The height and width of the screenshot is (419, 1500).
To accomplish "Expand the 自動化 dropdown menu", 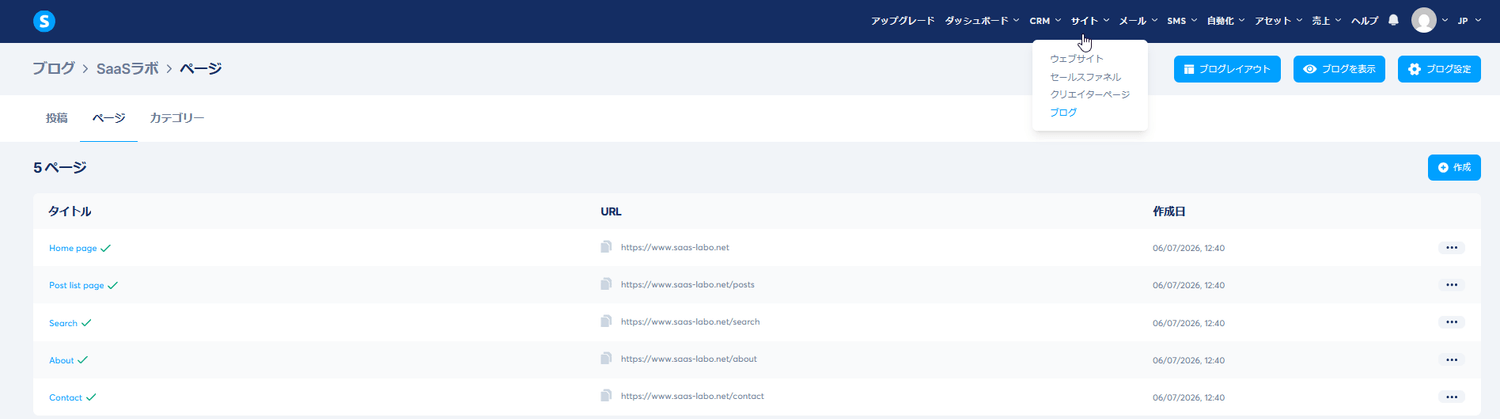I will click(1226, 20).
